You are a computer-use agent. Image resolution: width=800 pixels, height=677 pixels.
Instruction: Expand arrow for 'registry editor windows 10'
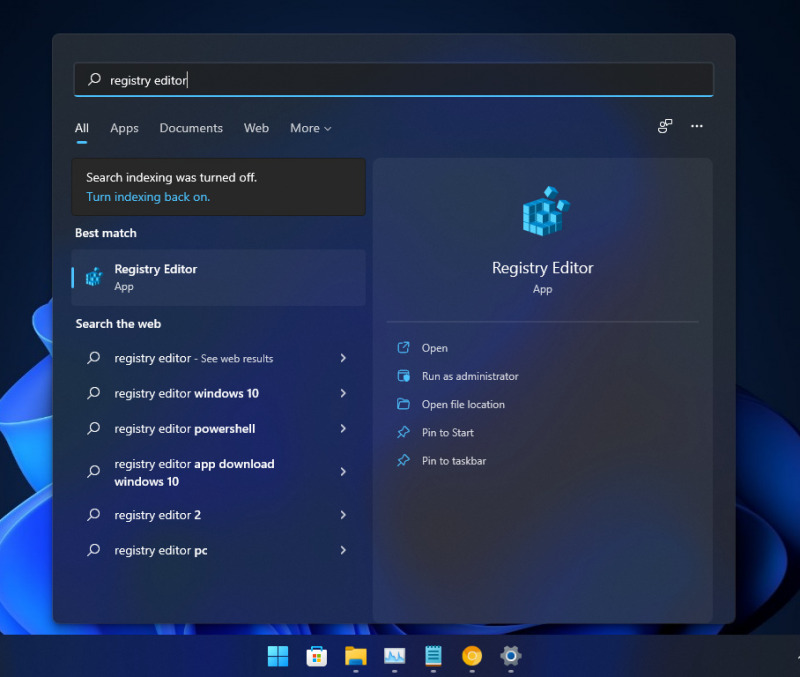click(x=343, y=393)
